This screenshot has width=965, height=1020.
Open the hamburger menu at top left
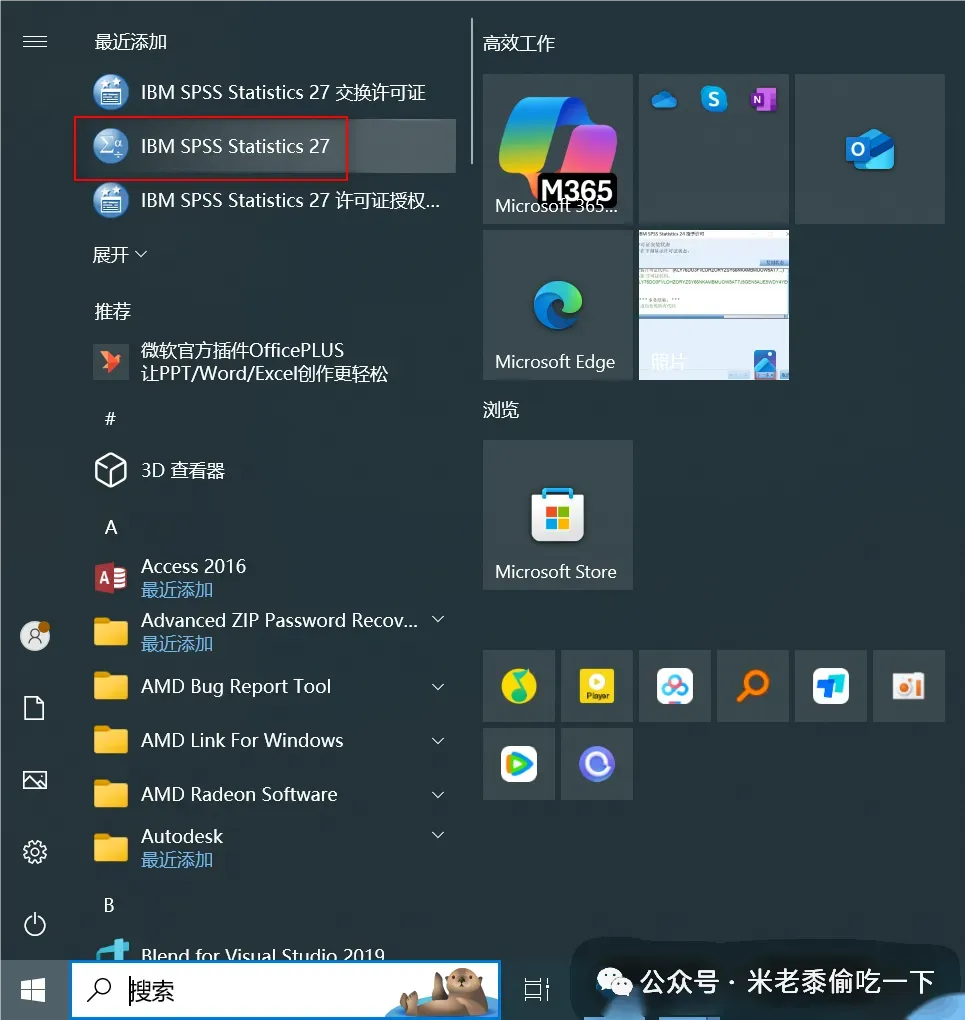click(x=34, y=42)
